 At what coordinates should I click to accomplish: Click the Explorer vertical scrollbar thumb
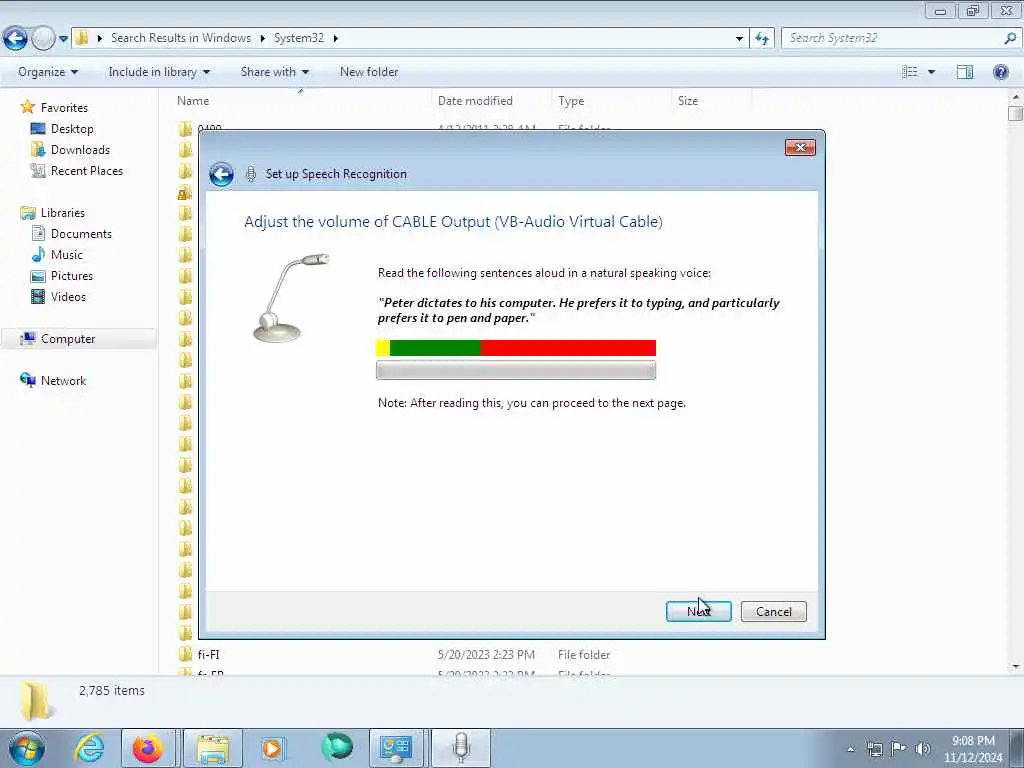[x=1015, y=114]
